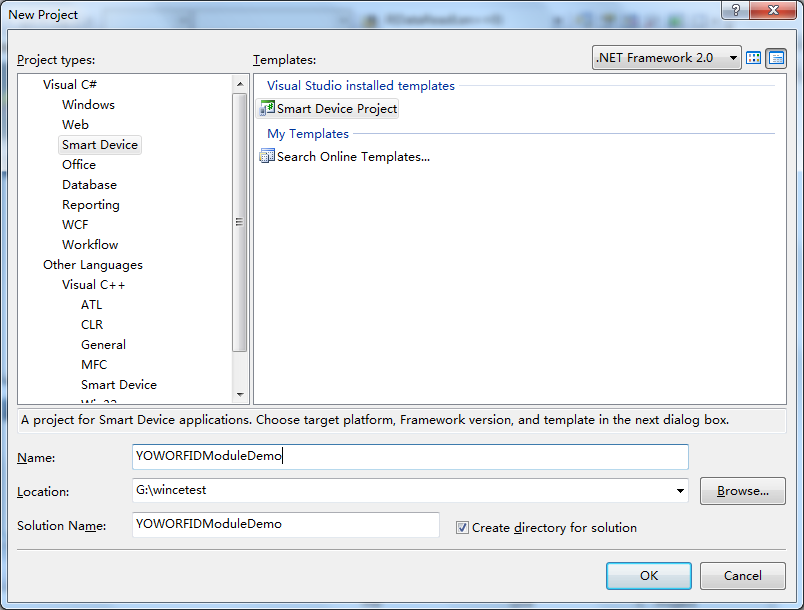Expand the Location path dropdown
The height and width of the screenshot is (610, 804).
[681, 491]
